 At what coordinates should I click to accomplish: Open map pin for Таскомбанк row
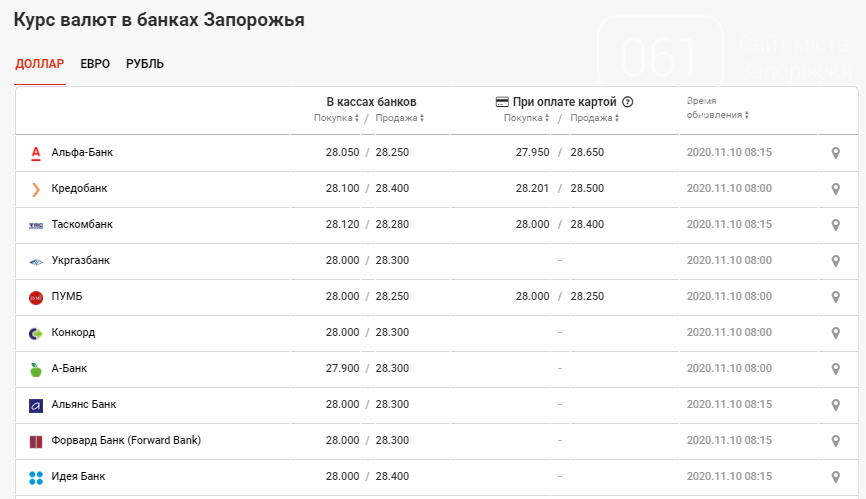click(836, 225)
